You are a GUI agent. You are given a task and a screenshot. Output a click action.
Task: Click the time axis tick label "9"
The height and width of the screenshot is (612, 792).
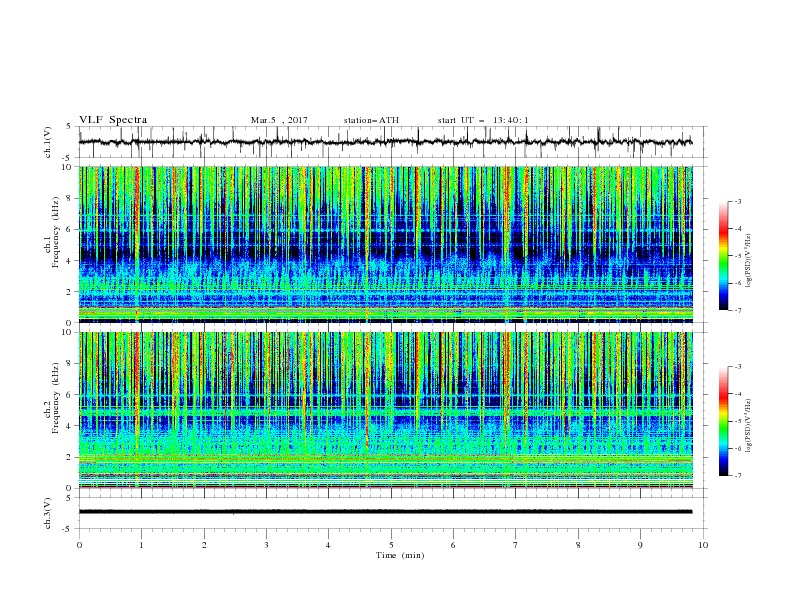pos(640,545)
